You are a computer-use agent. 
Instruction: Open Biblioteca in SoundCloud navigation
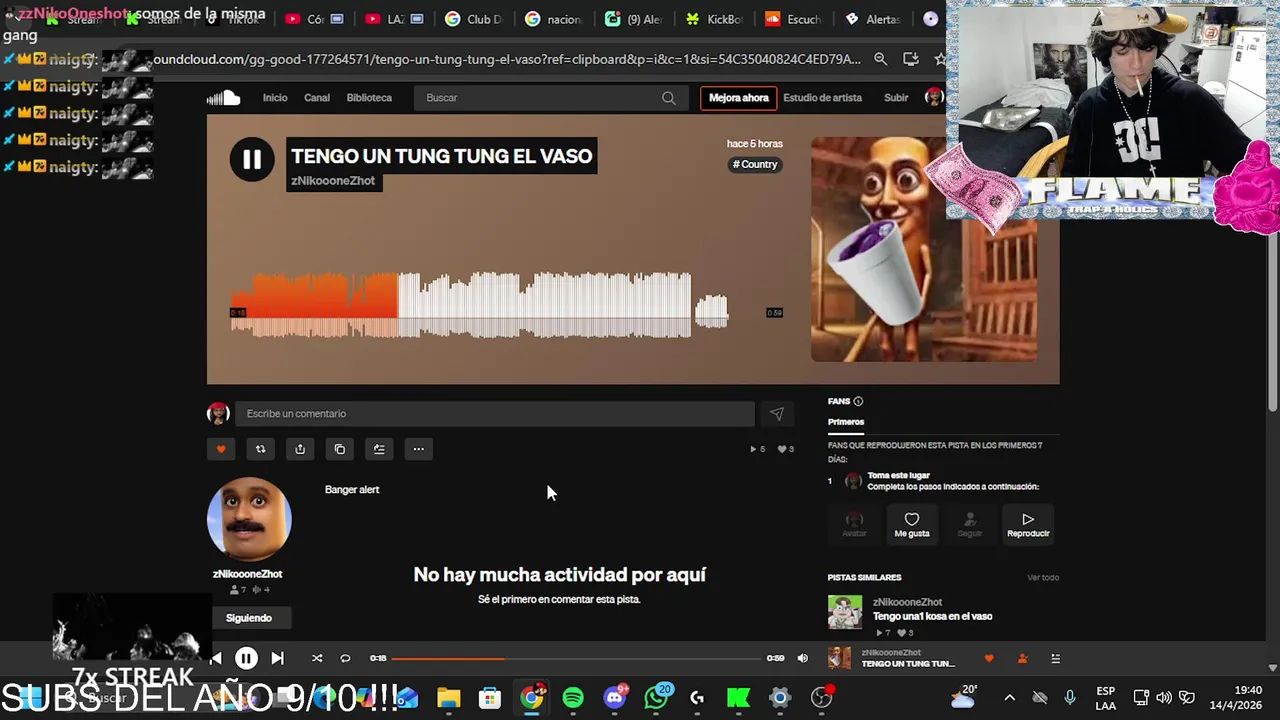coord(369,98)
